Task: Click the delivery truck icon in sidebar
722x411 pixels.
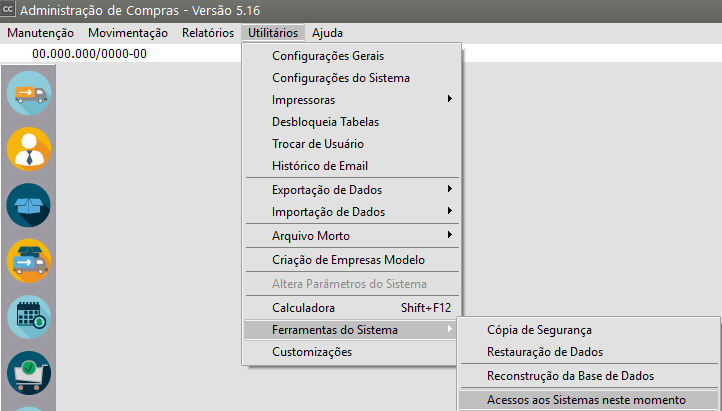Action: pos(29,93)
